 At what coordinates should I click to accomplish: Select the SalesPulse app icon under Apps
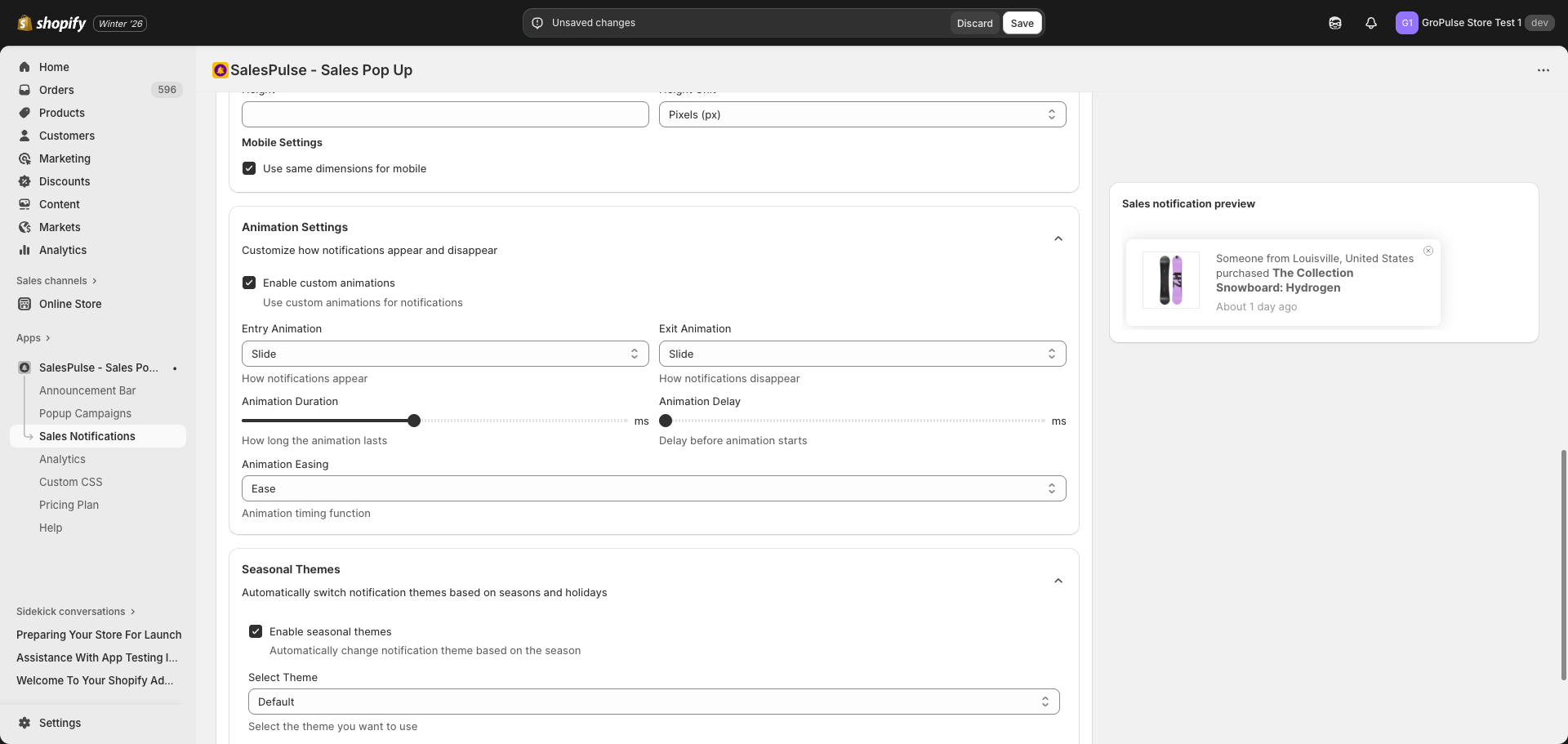pyautogui.click(x=24, y=368)
